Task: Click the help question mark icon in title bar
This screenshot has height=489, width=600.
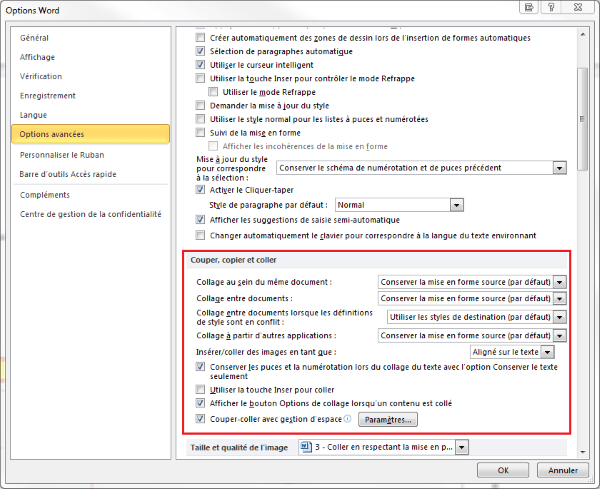Action: 551,7
